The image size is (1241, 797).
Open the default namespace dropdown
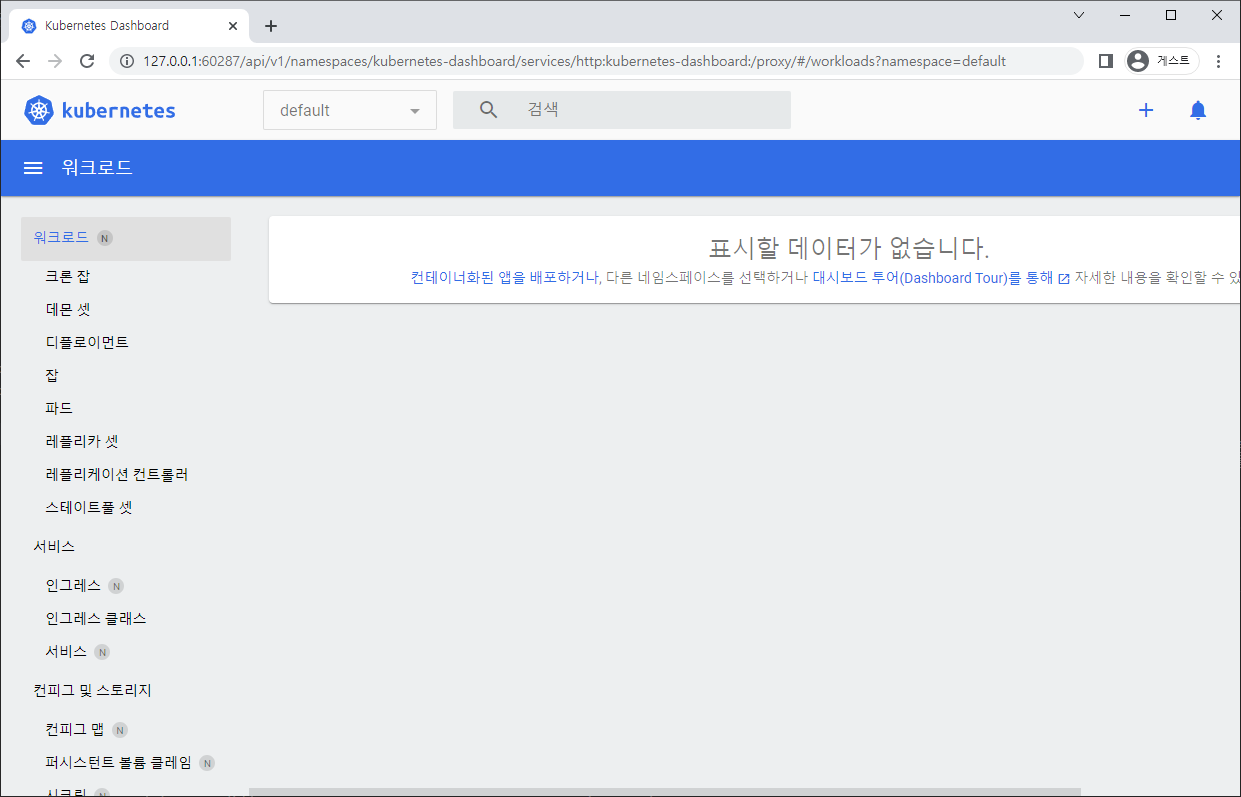tap(349, 110)
